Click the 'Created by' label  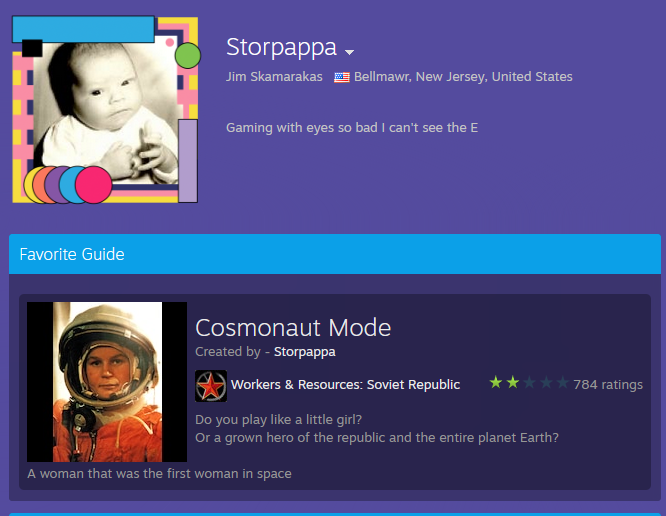tap(228, 352)
